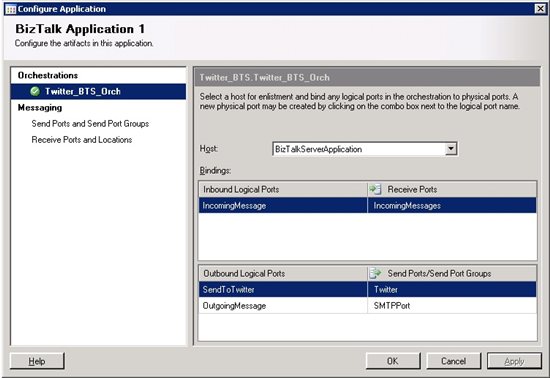Click the Configure Application title bar icon

(11, 9)
